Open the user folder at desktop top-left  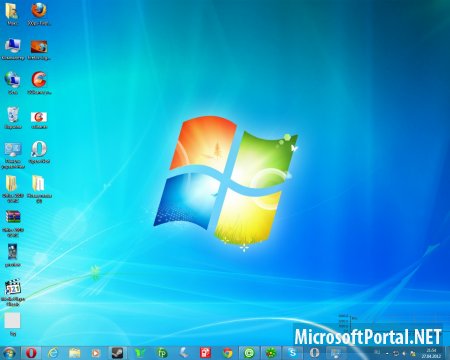(12, 14)
